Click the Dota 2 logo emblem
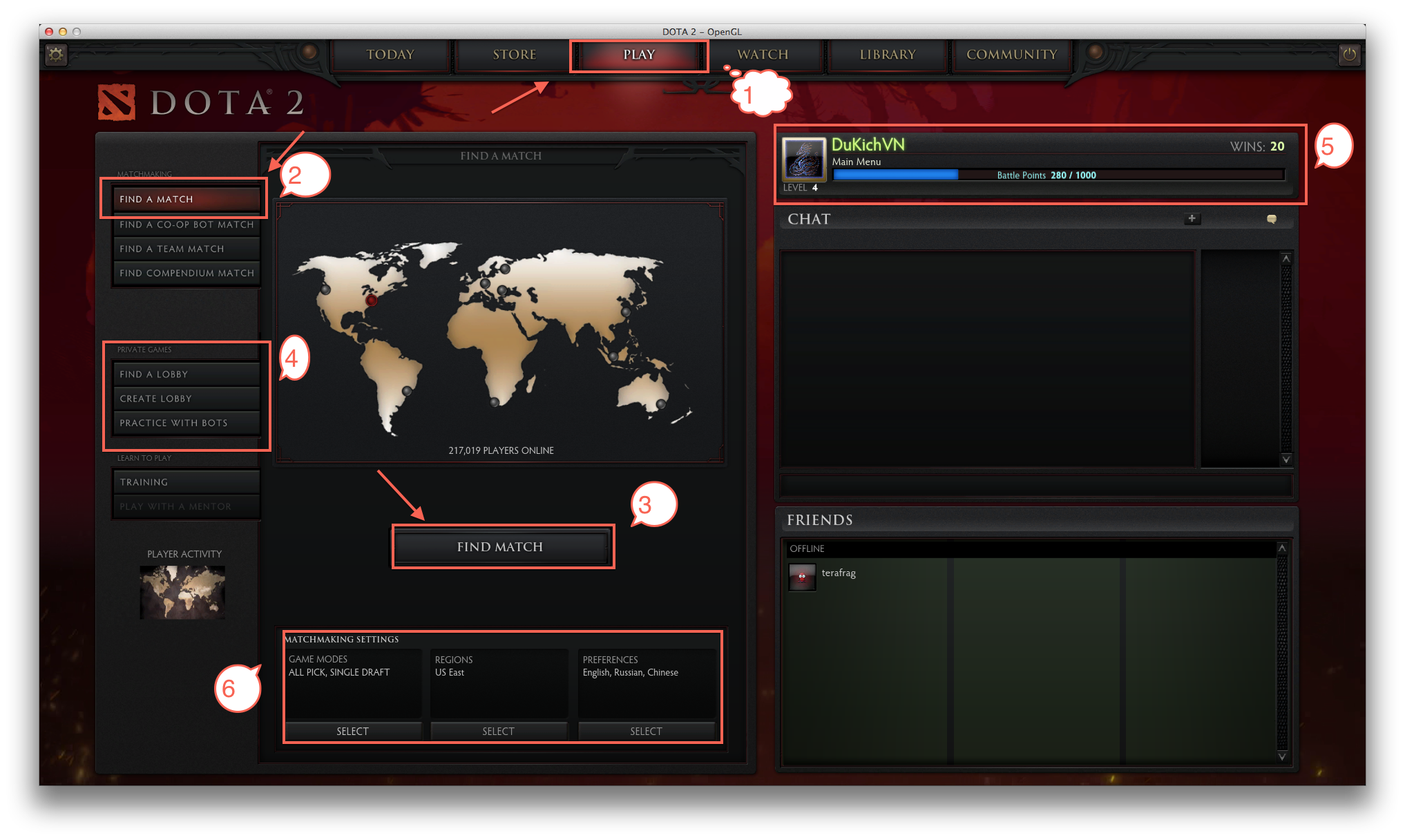1405x840 pixels. pyautogui.click(x=116, y=103)
